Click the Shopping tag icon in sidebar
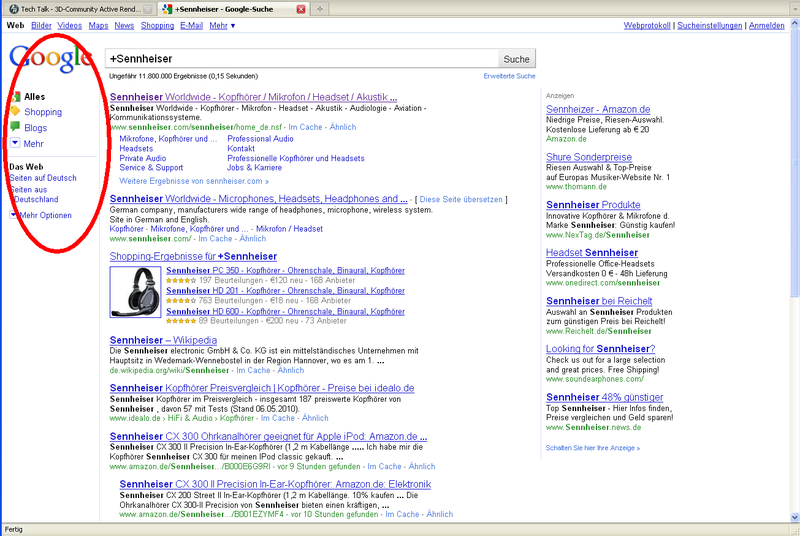Viewport: 800px width, 536px height. 15,111
